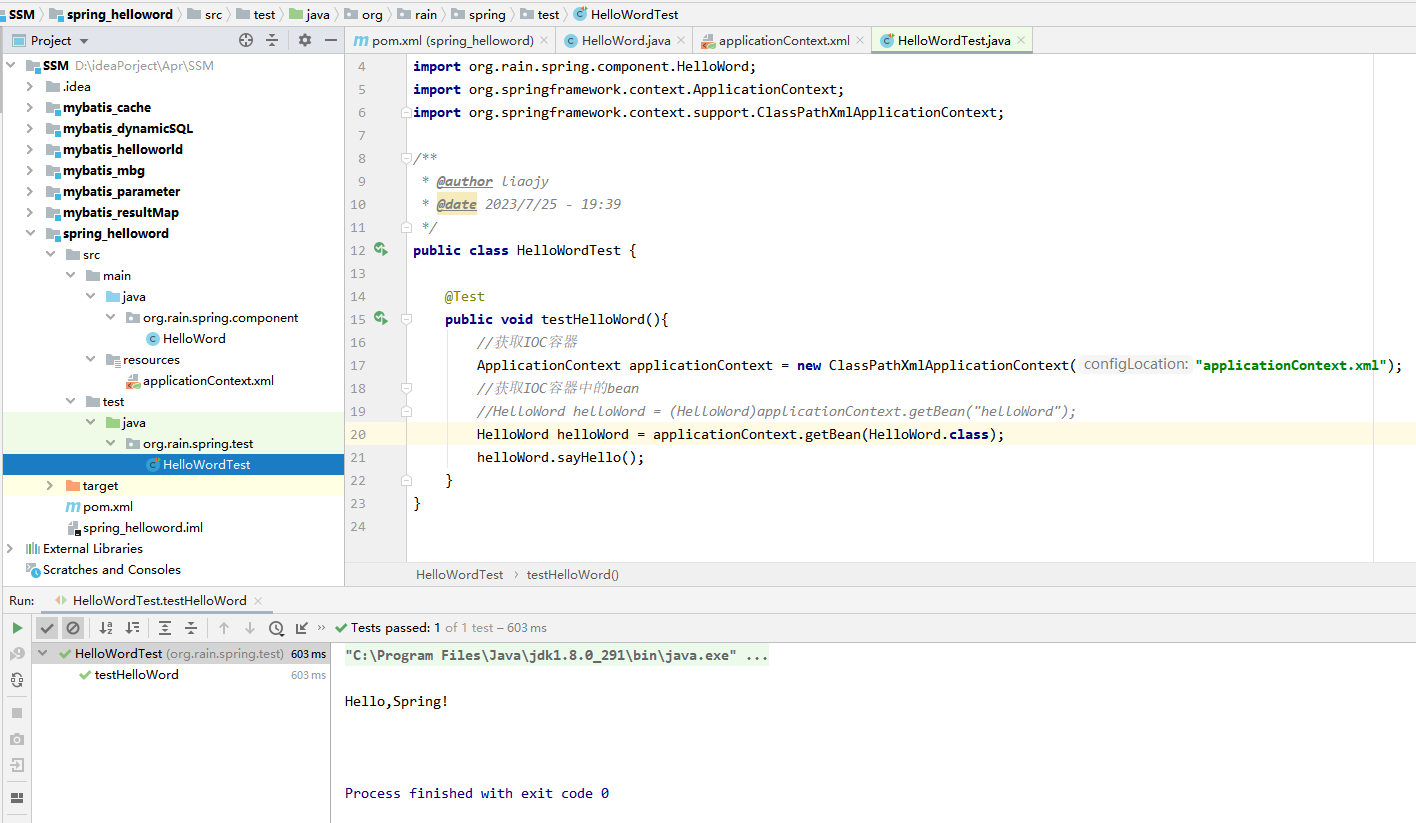Screen dimensions: 1416x823
Task: Locate current file with crosshair icon
Action: [246, 40]
